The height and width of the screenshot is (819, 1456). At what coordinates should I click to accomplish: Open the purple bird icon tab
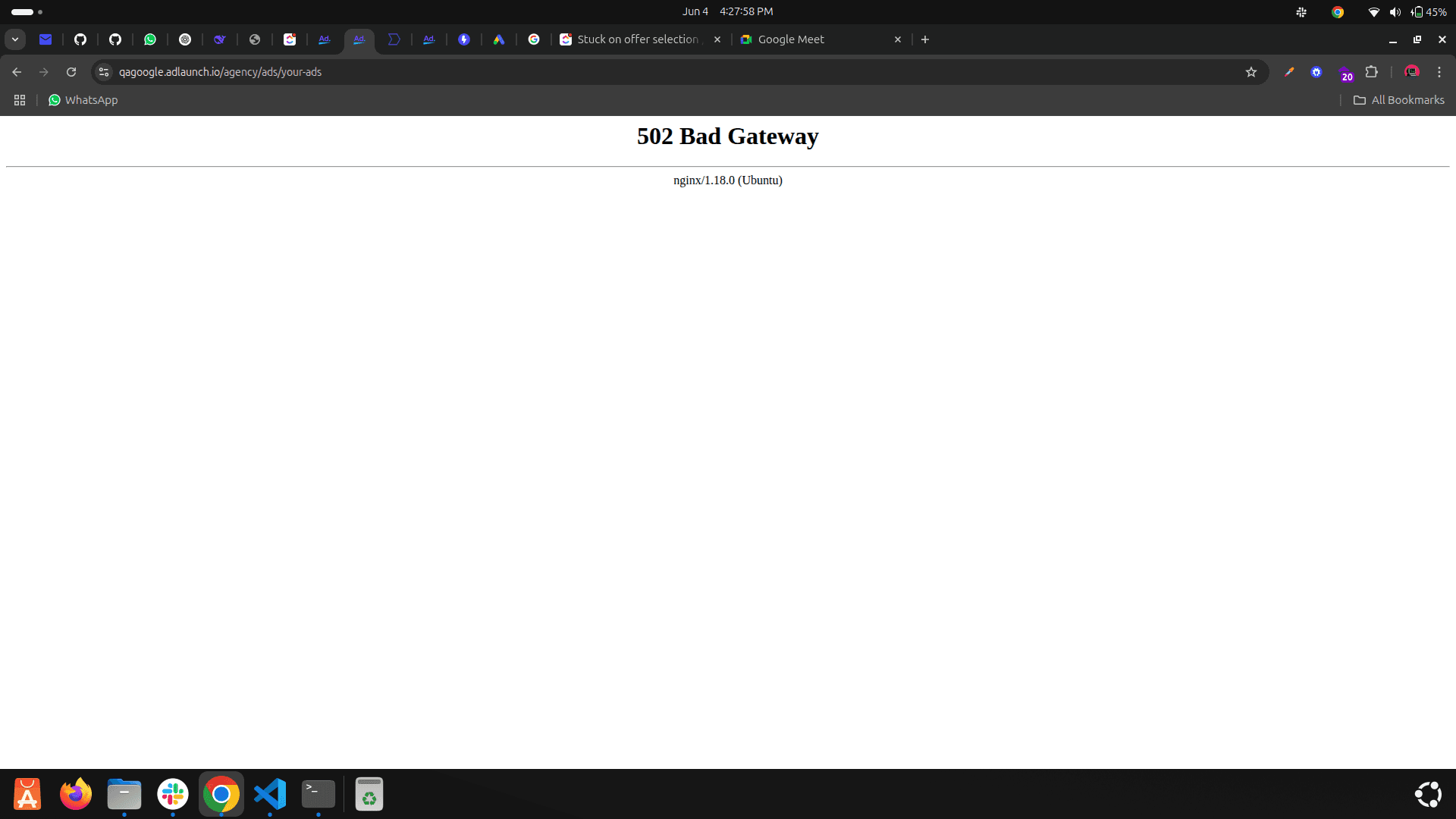pos(220,39)
